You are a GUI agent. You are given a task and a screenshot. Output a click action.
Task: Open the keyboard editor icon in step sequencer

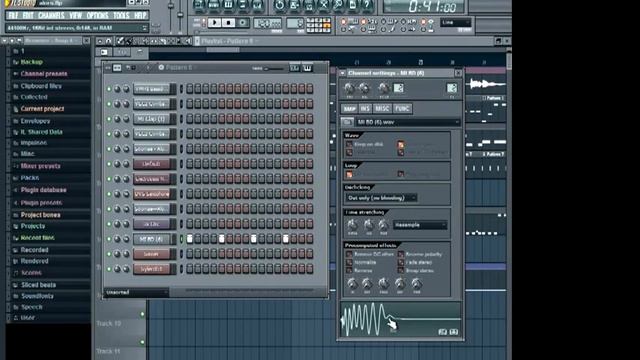pyautogui.click(x=307, y=68)
